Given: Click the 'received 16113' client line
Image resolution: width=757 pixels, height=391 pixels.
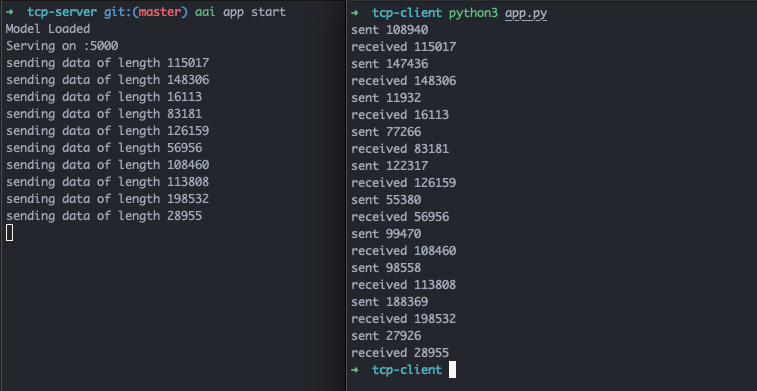Looking at the screenshot, I should [x=400, y=115].
